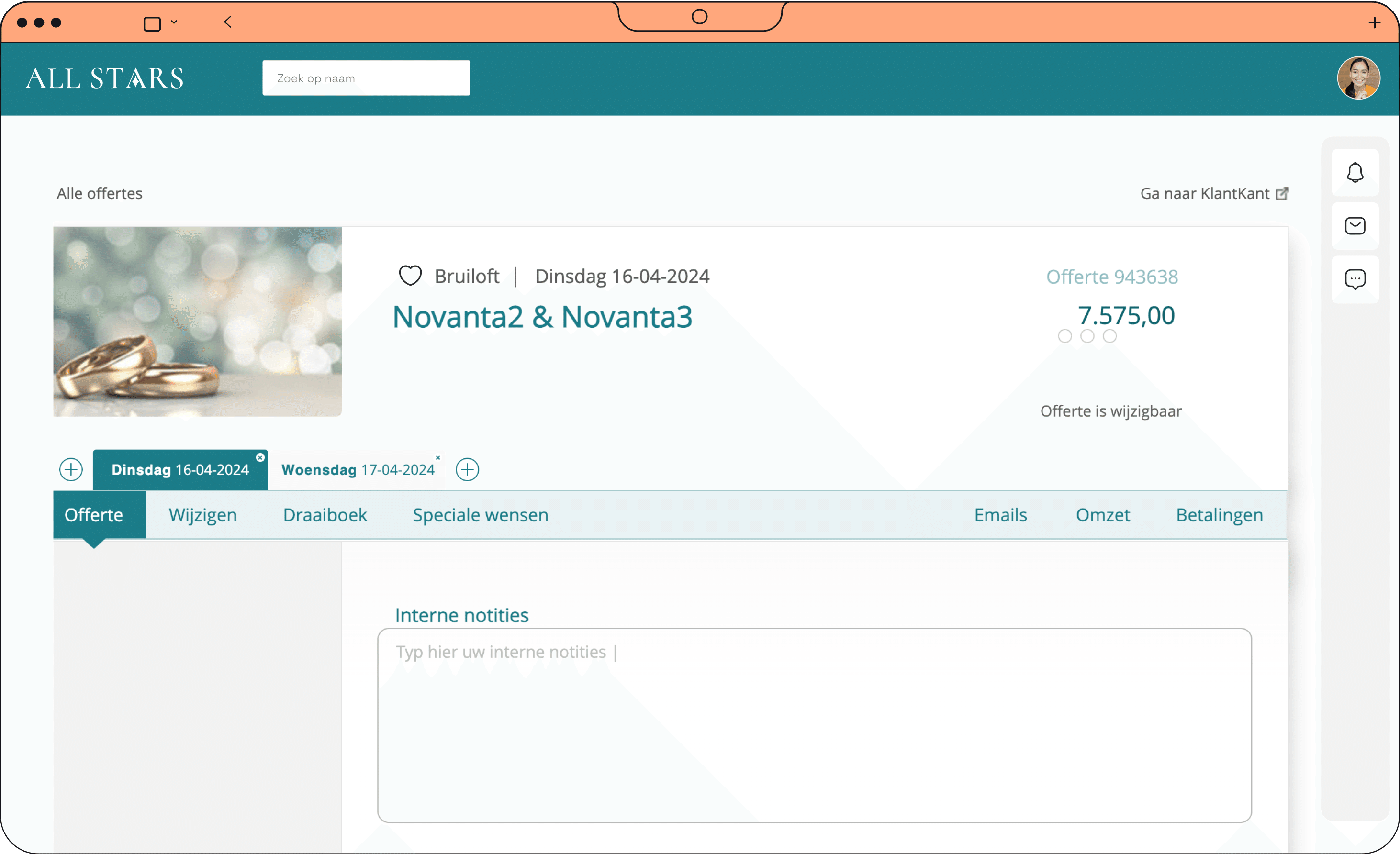Image resolution: width=1400 pixels, height=854 pixels.
Task: Click the external link icon beside KlantKant
Action: pyautogui.click(x=1282, y=194)
